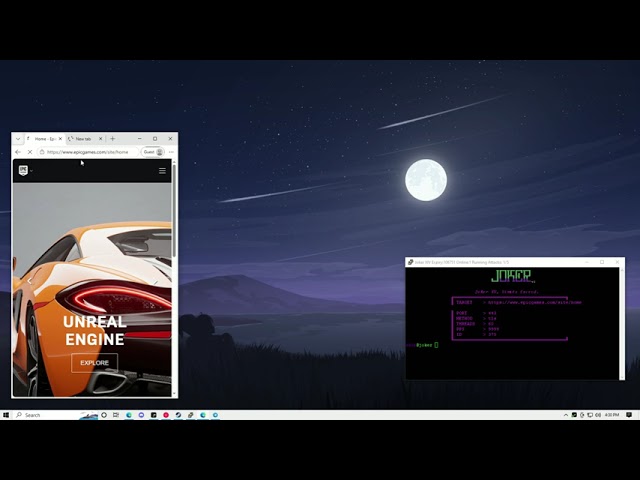This screenshot has width=640, height=480.
Task: Open the tab actions chevron in browser
Action: click(18, 139)
